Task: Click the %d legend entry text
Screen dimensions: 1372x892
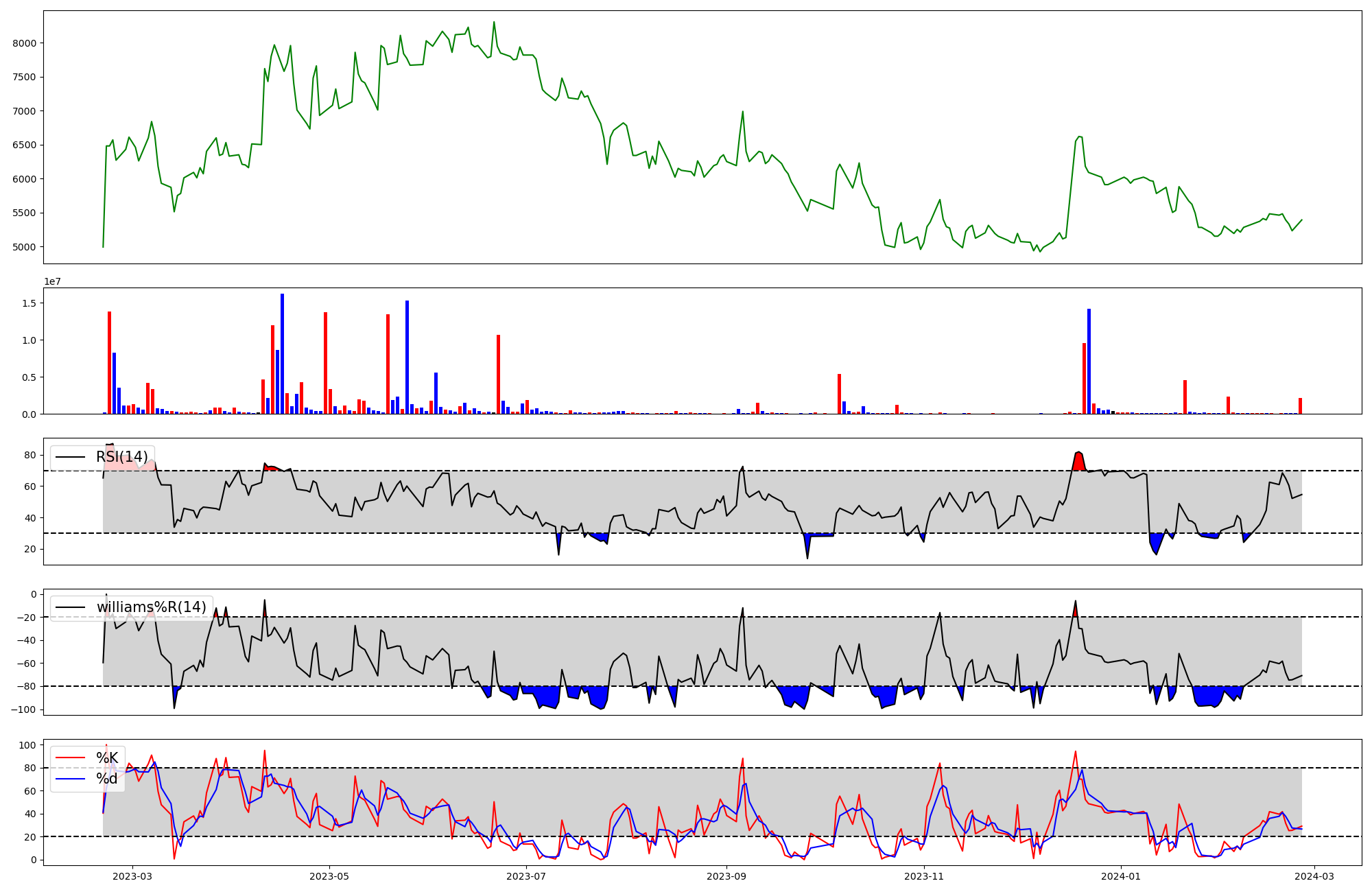Action: pyautogui.click(x=107, y=779)
